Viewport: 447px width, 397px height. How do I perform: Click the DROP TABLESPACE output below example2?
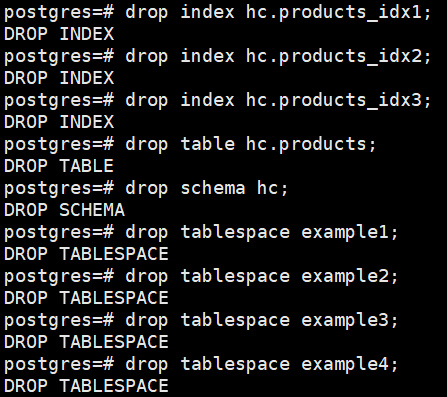click(86, 298)
